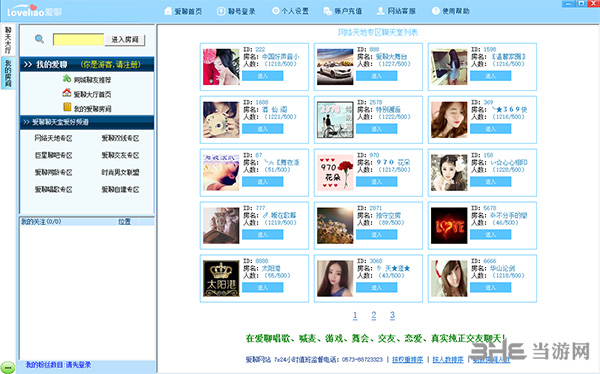The image size is (600, 374).
Task: Click the magnifier search icon
Action: [39, 39]
